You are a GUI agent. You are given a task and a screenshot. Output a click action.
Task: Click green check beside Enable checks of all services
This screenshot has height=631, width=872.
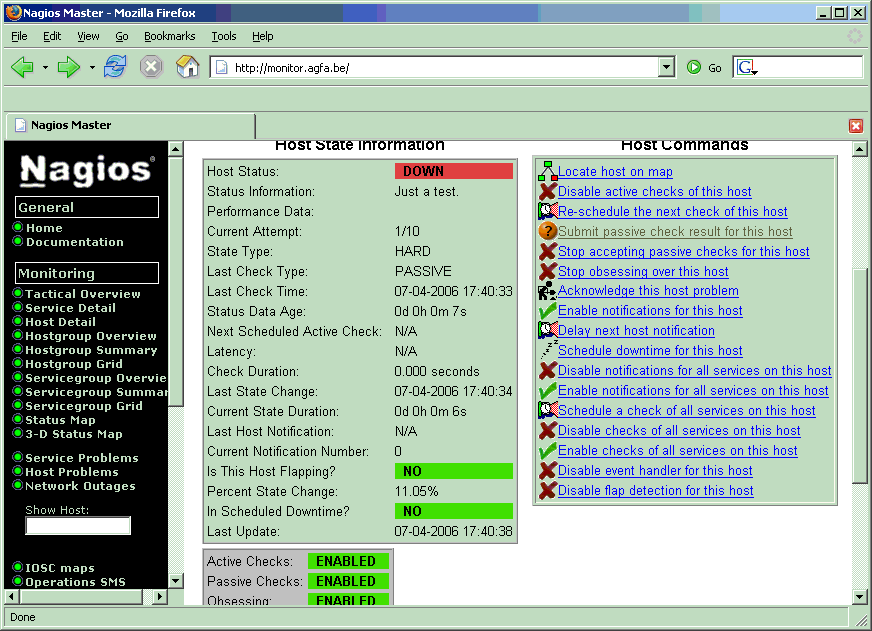coord(547,450)
